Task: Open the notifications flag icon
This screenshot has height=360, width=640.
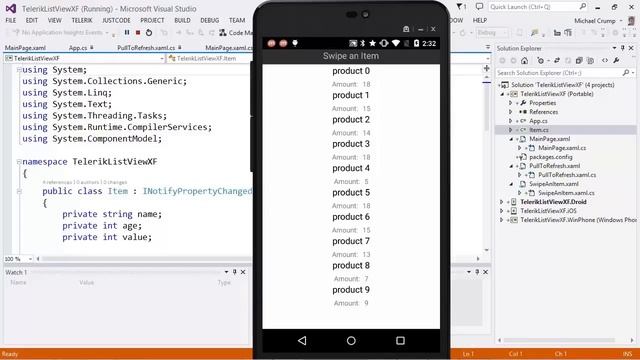Action: [461, 7]
